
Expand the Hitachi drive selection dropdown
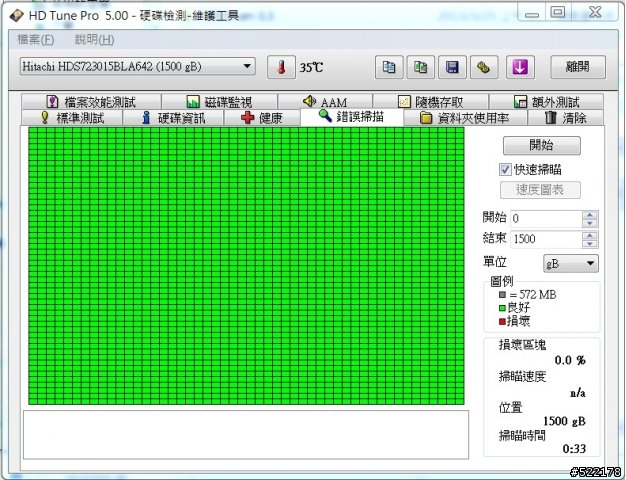[x=138, y=66]
